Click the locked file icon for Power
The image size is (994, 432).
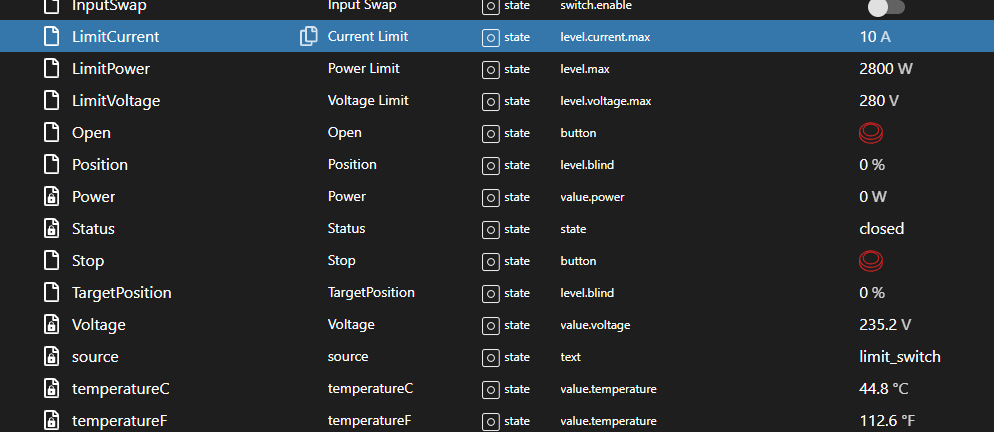pyautogui.click(x=52, y=197)
